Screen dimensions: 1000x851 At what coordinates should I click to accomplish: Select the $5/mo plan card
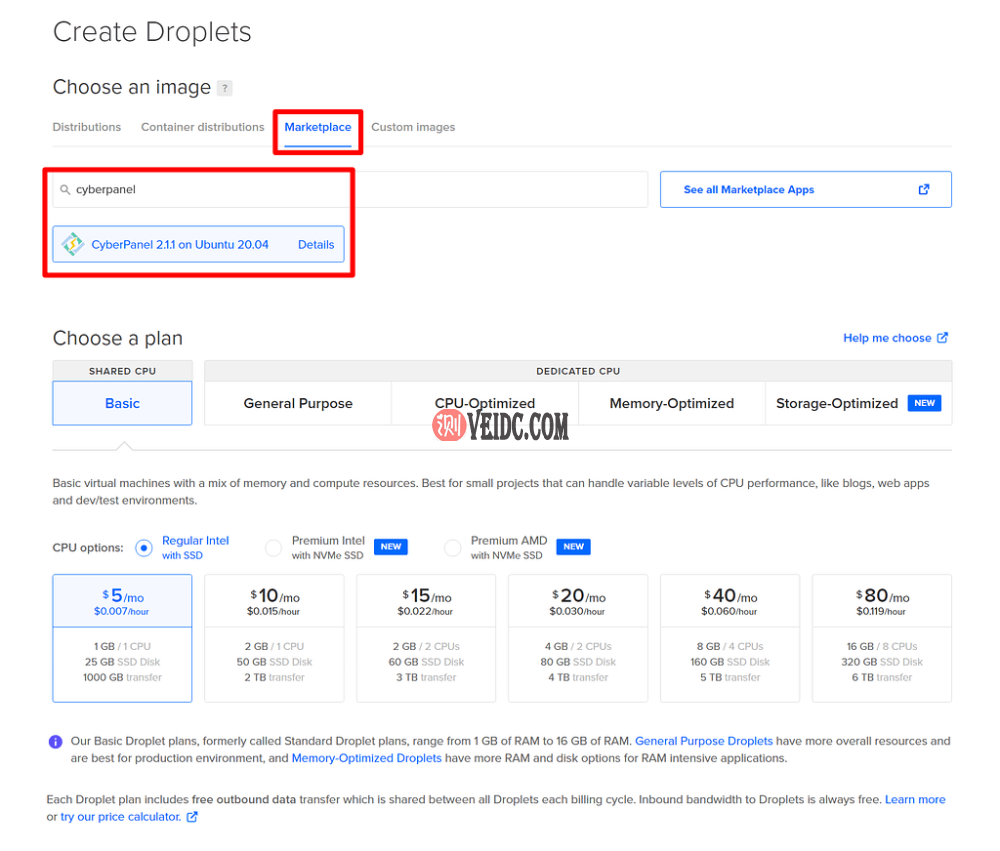[x=122, y=638]
